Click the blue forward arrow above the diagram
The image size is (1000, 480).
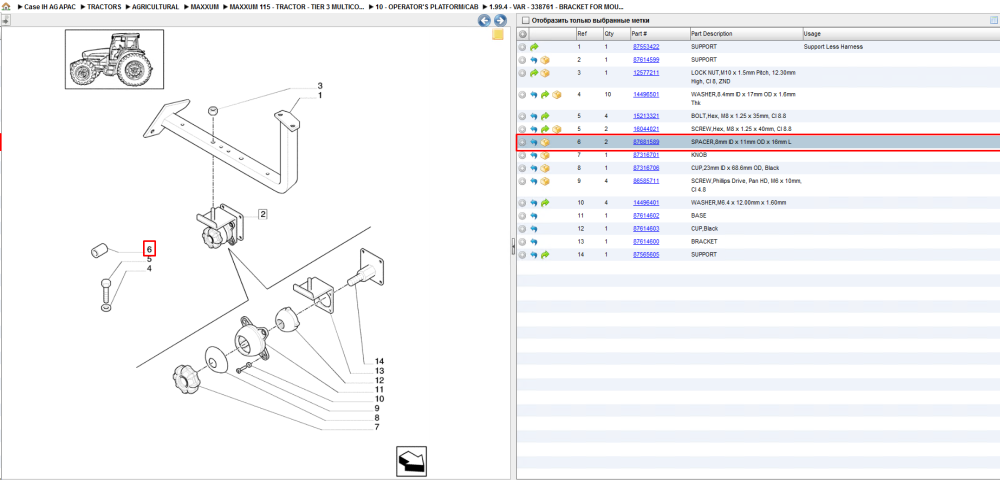click(499, 20)
